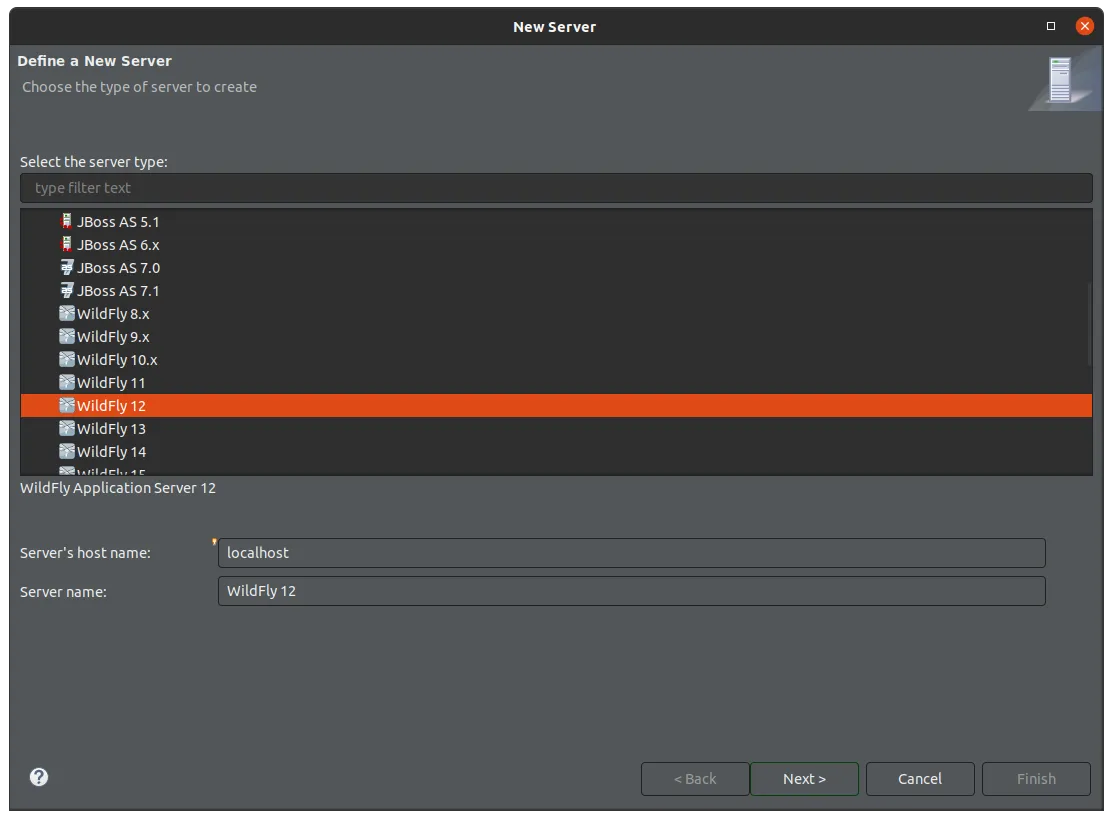Click the Next > button
The image size is (1113, 820).
coord(804,779)
